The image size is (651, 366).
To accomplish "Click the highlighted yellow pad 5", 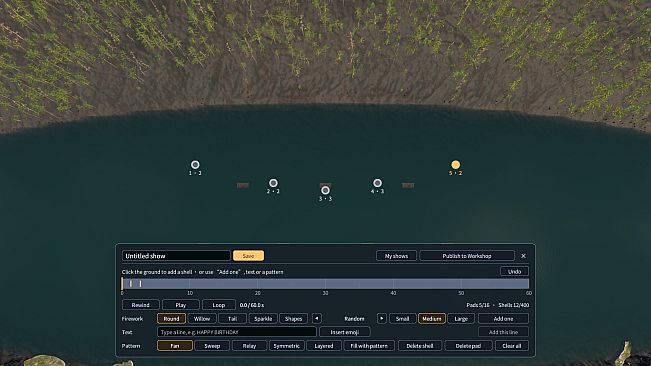I will (455, 165).
